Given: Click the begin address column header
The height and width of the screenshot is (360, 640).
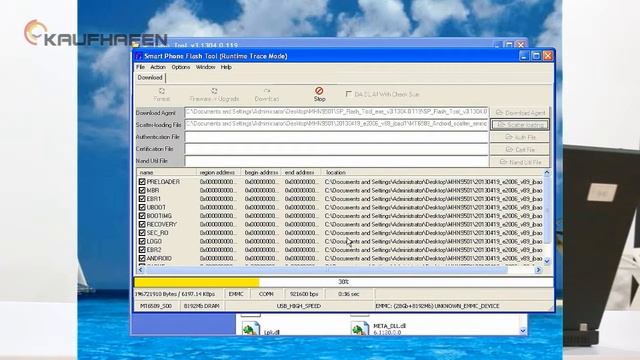Looking at the screenshot, I should 261,173.
